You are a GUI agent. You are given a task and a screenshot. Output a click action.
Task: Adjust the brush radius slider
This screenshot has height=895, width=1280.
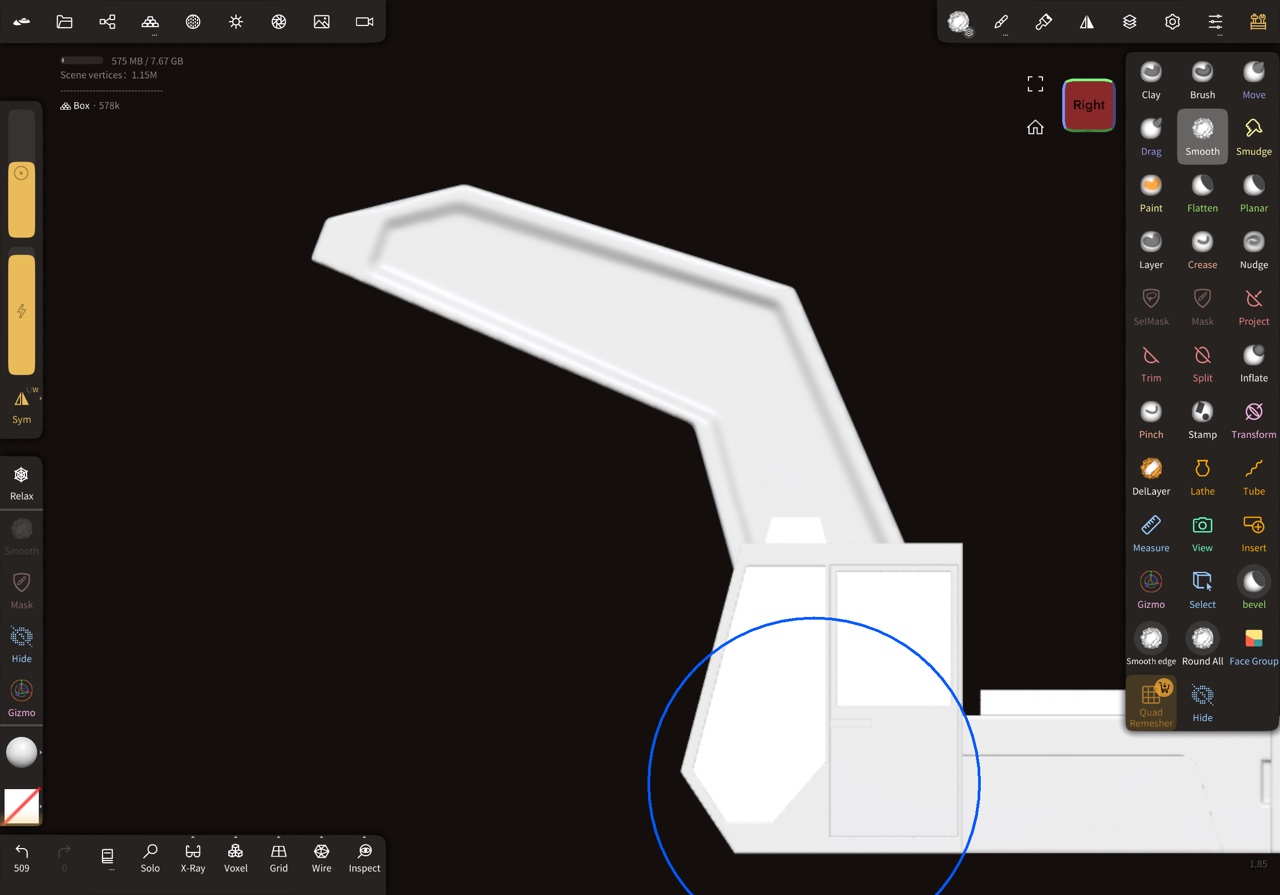click(x=22, y=173)
